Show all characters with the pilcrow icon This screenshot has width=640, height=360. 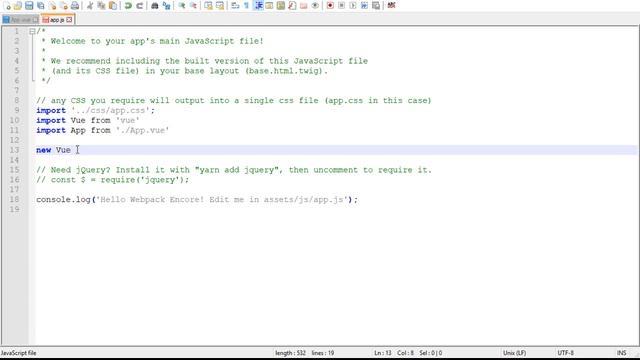(247, 5)
